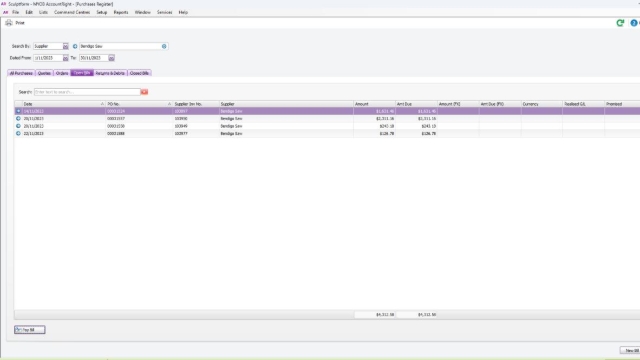This screenshot has height=360, width=640.
Task: Open the Edit menu
Action: tap(29, 12)
